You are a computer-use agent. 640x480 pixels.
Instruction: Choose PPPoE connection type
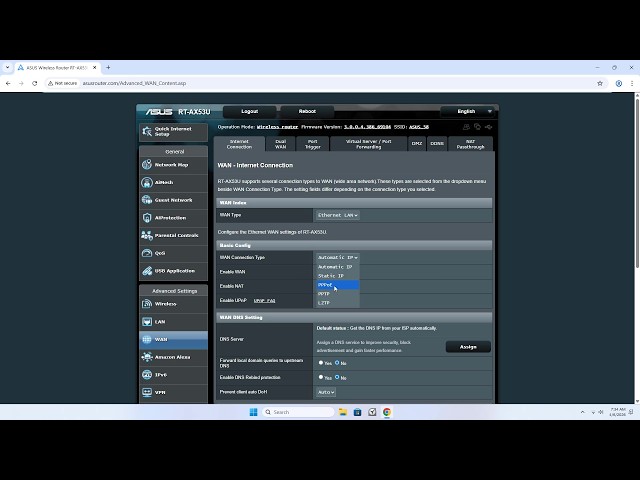pyautogui.click(x=338, y=285)
